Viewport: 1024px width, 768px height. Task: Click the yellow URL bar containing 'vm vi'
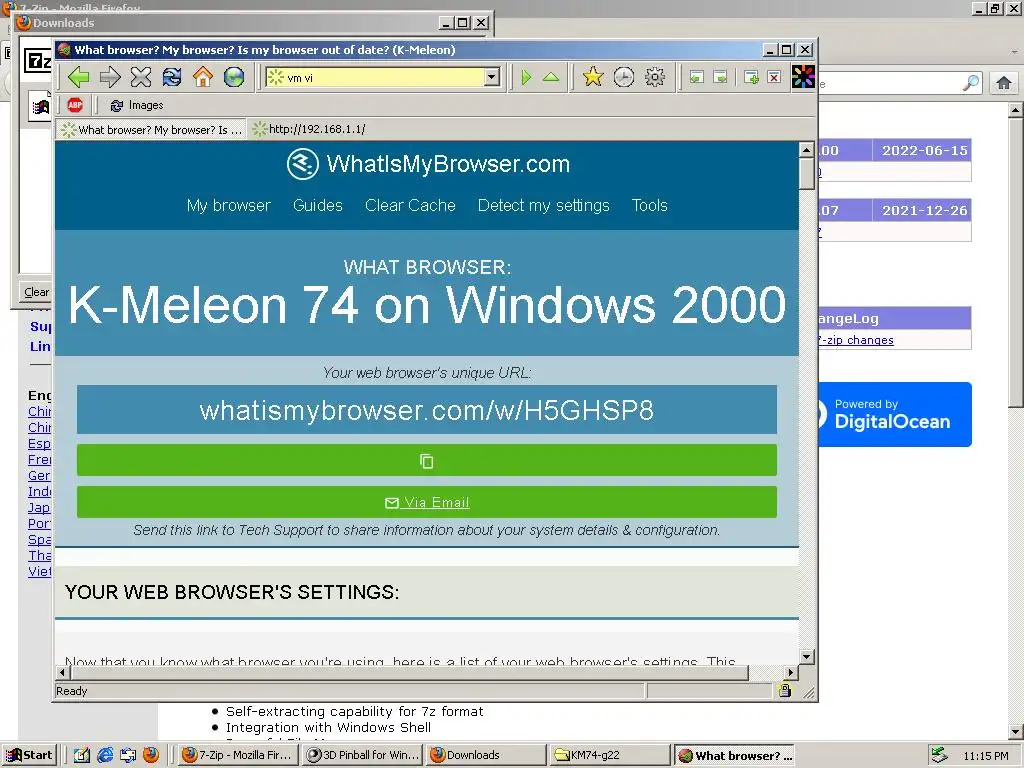(376, 77)
